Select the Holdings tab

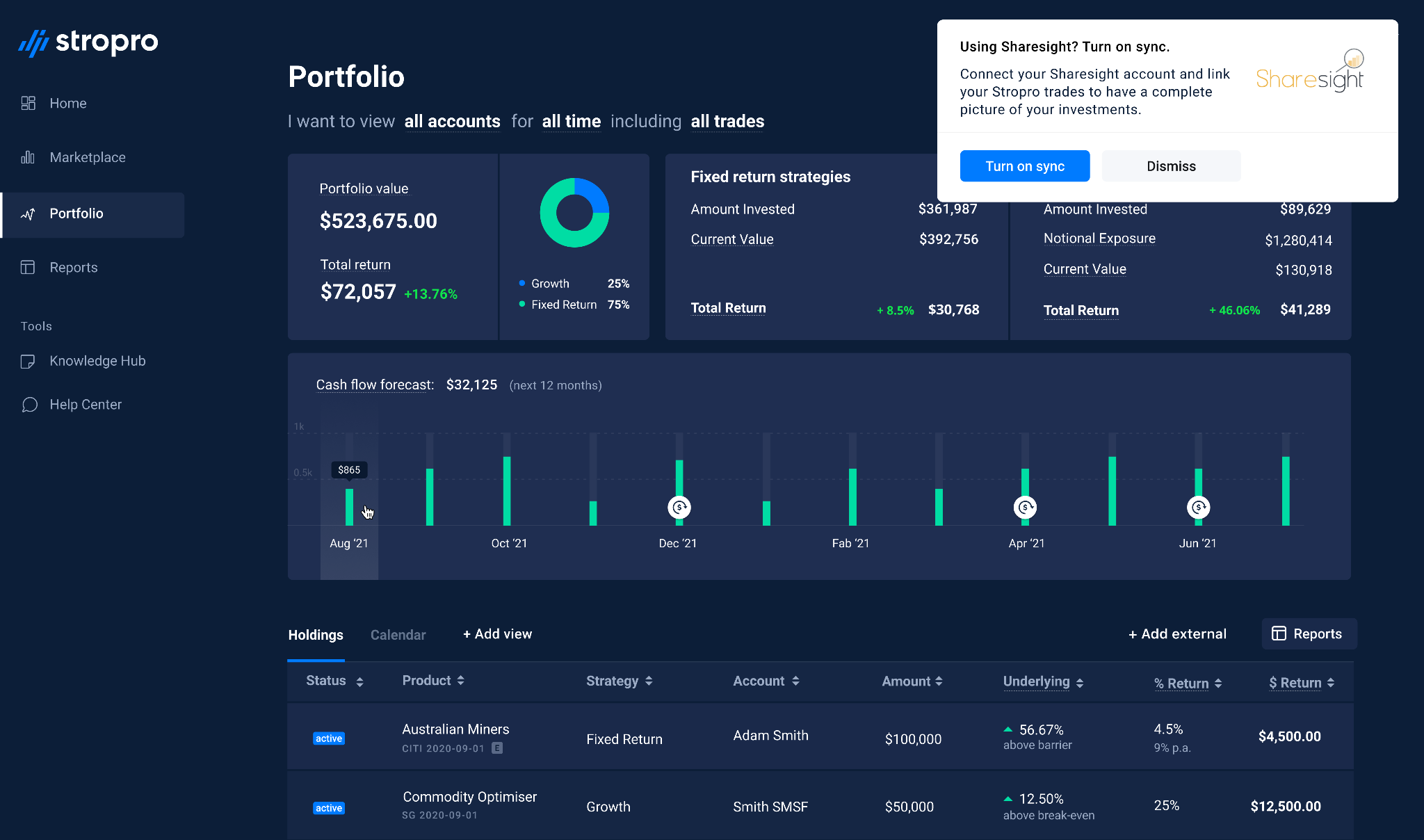click(315, 634)
